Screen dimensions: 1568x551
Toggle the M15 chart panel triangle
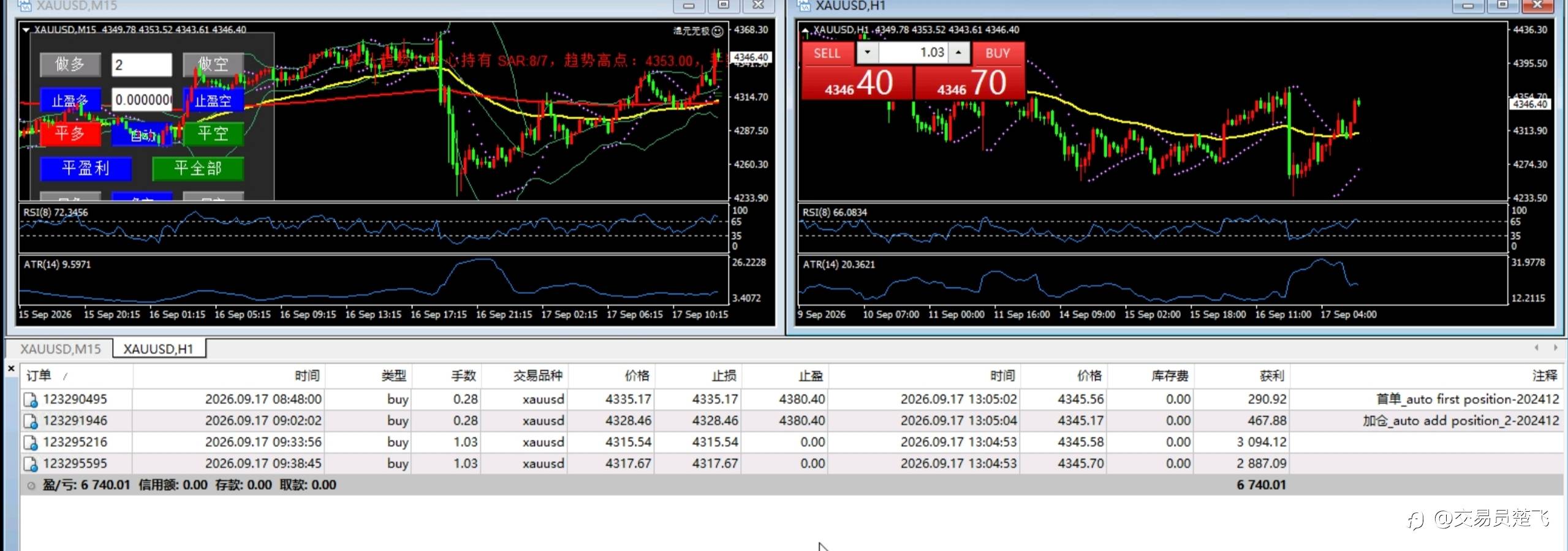[26, 29]
